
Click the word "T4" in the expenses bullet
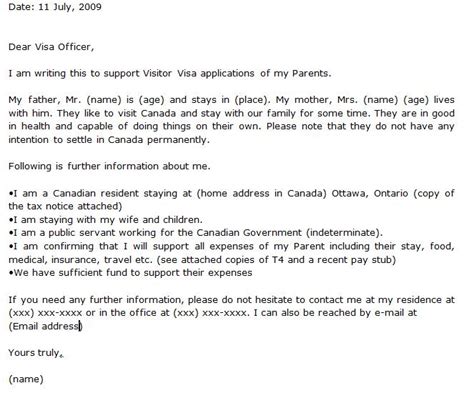click(277, 259)
